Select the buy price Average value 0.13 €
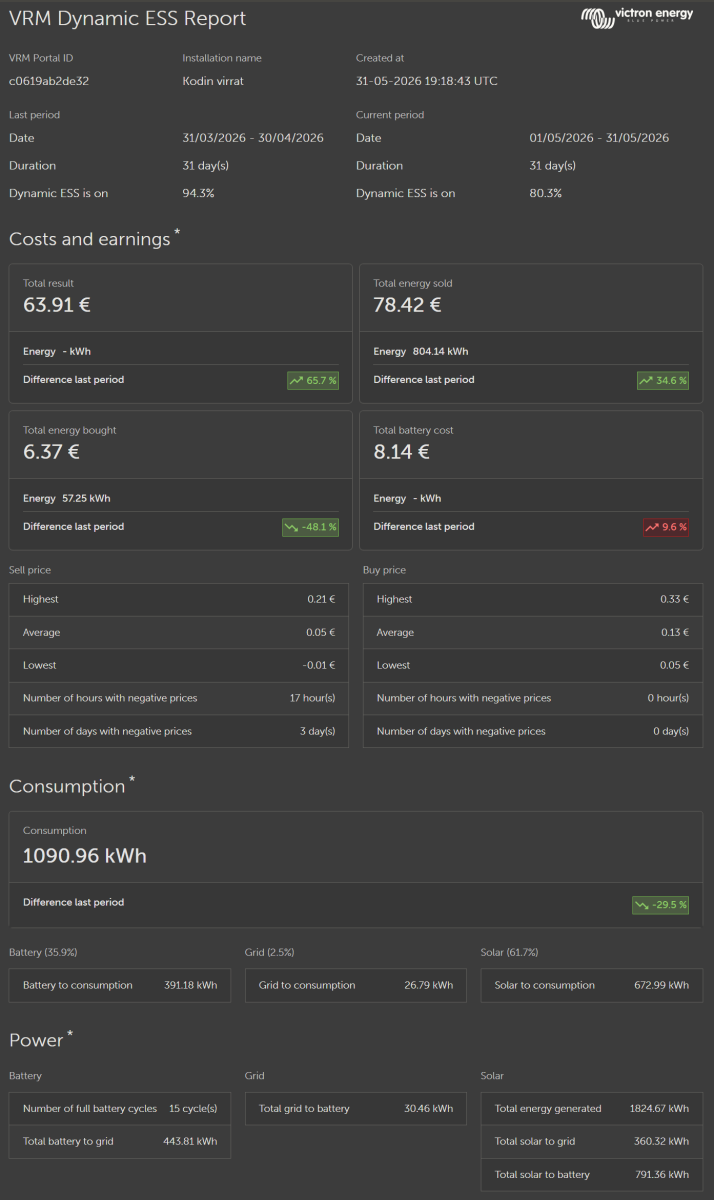This screenshot has width=714, height=1200. pyautogui.click(x=675, y=632)
